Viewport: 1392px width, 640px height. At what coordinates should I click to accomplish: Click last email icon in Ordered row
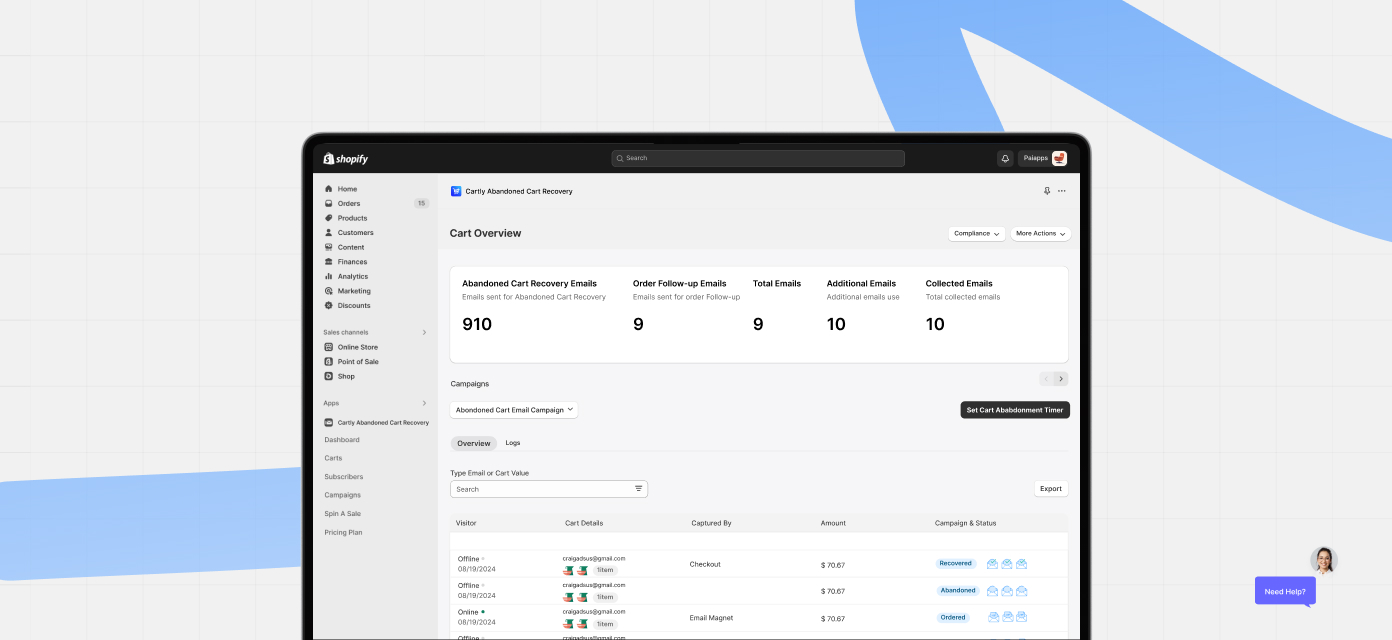[x=1022, y=617]
